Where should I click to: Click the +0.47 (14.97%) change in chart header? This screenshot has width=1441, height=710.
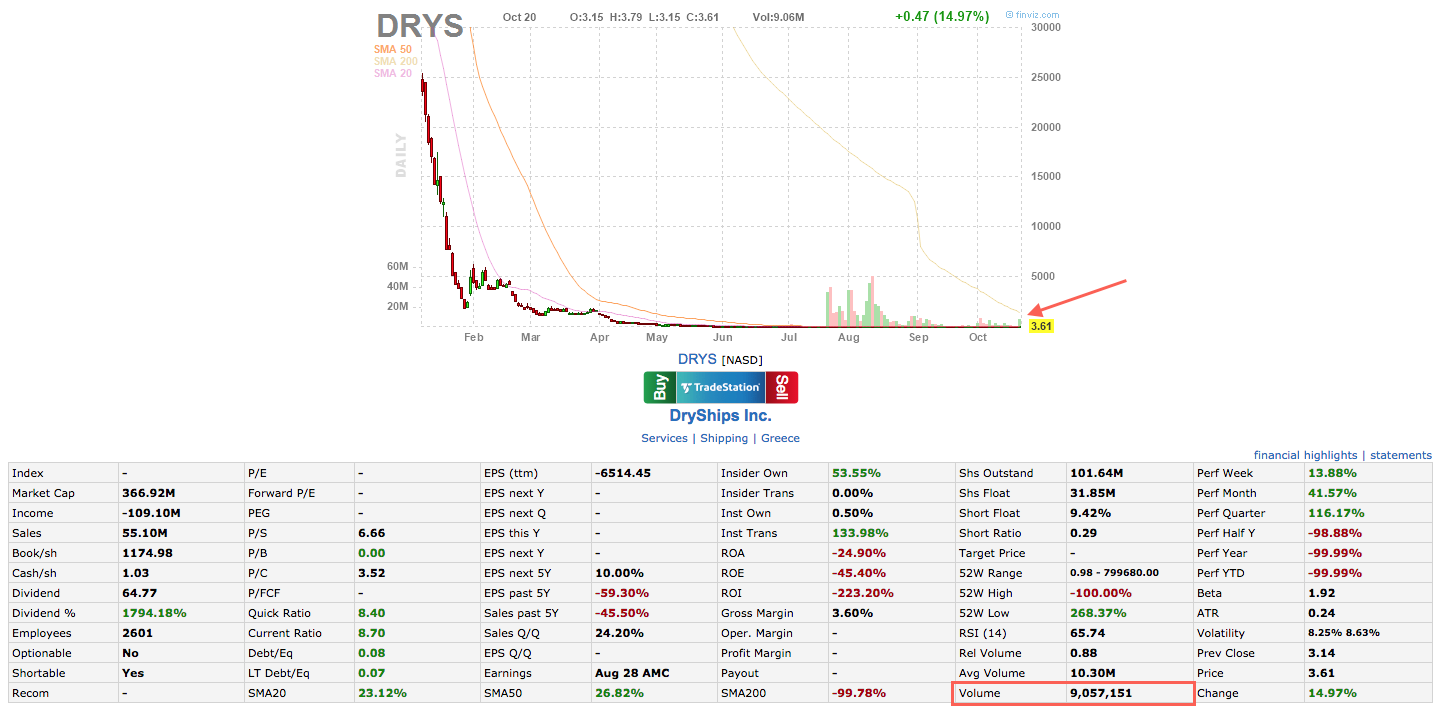[942, 16]
